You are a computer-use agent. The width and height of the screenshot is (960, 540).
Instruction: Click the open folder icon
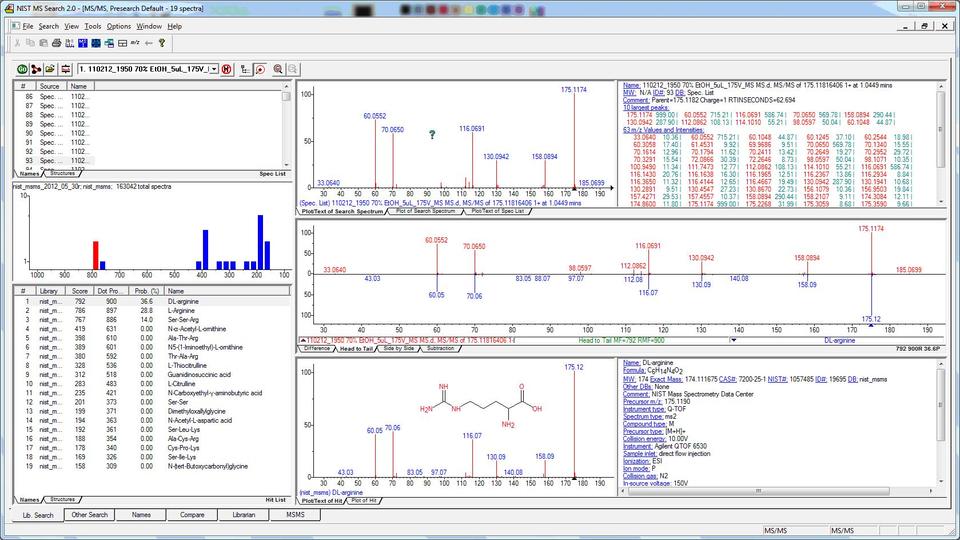[x=51, y=69]
